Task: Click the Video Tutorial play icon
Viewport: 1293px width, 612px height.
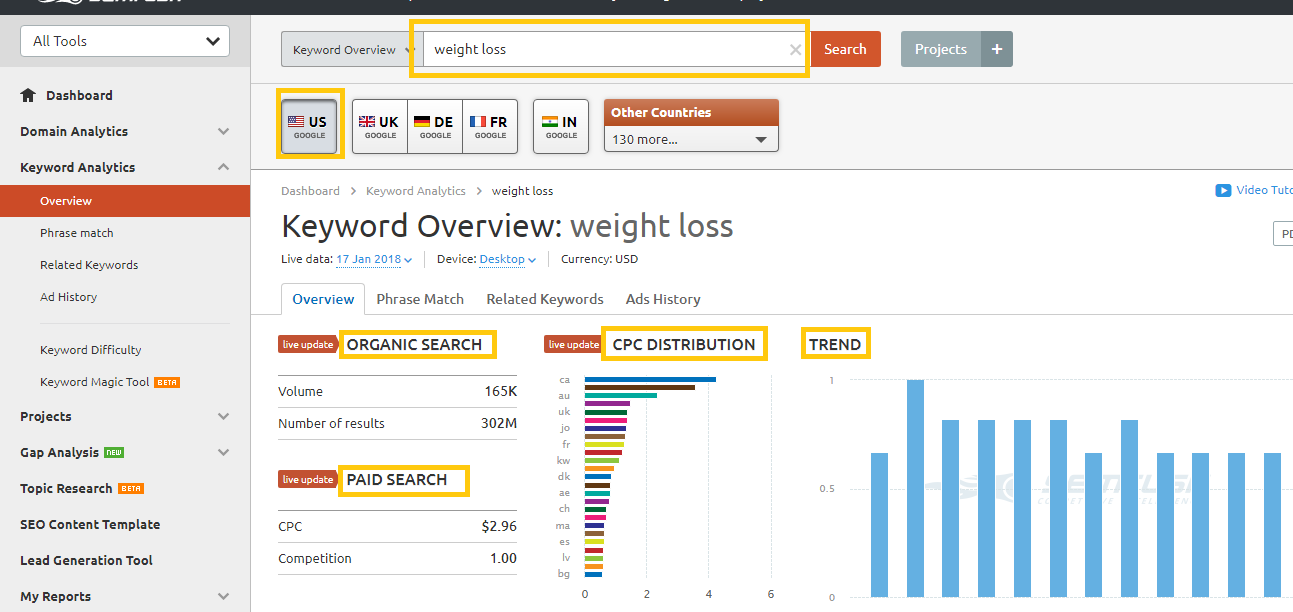Action: coord(1223,190)
